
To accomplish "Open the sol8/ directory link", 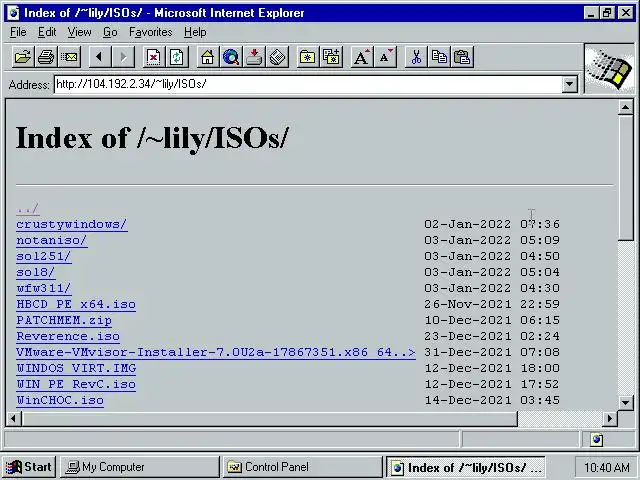I will pos(36,272).
